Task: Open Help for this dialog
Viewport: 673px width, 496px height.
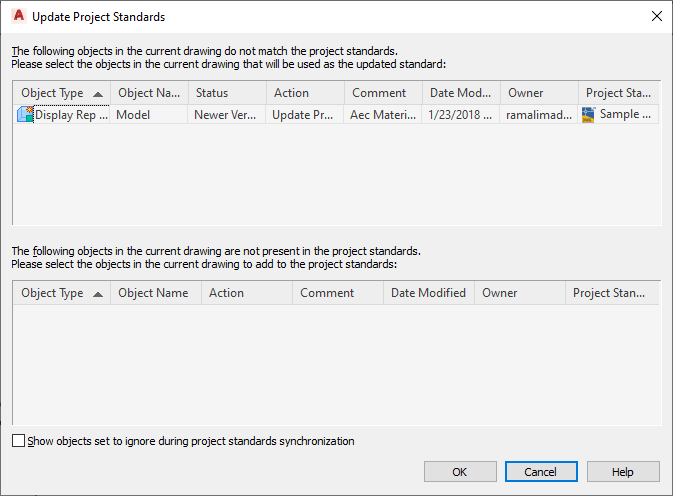Action: pos(623,472)
